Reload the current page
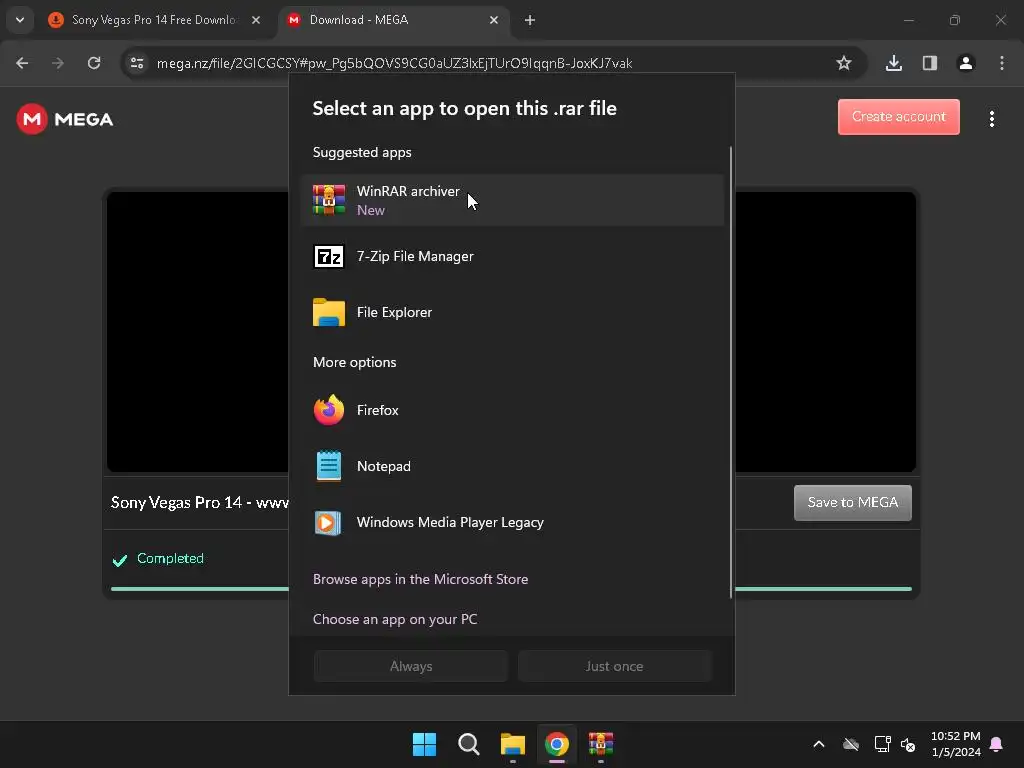Viewport: 1024px width, 768px height. [x=94, y=63]
